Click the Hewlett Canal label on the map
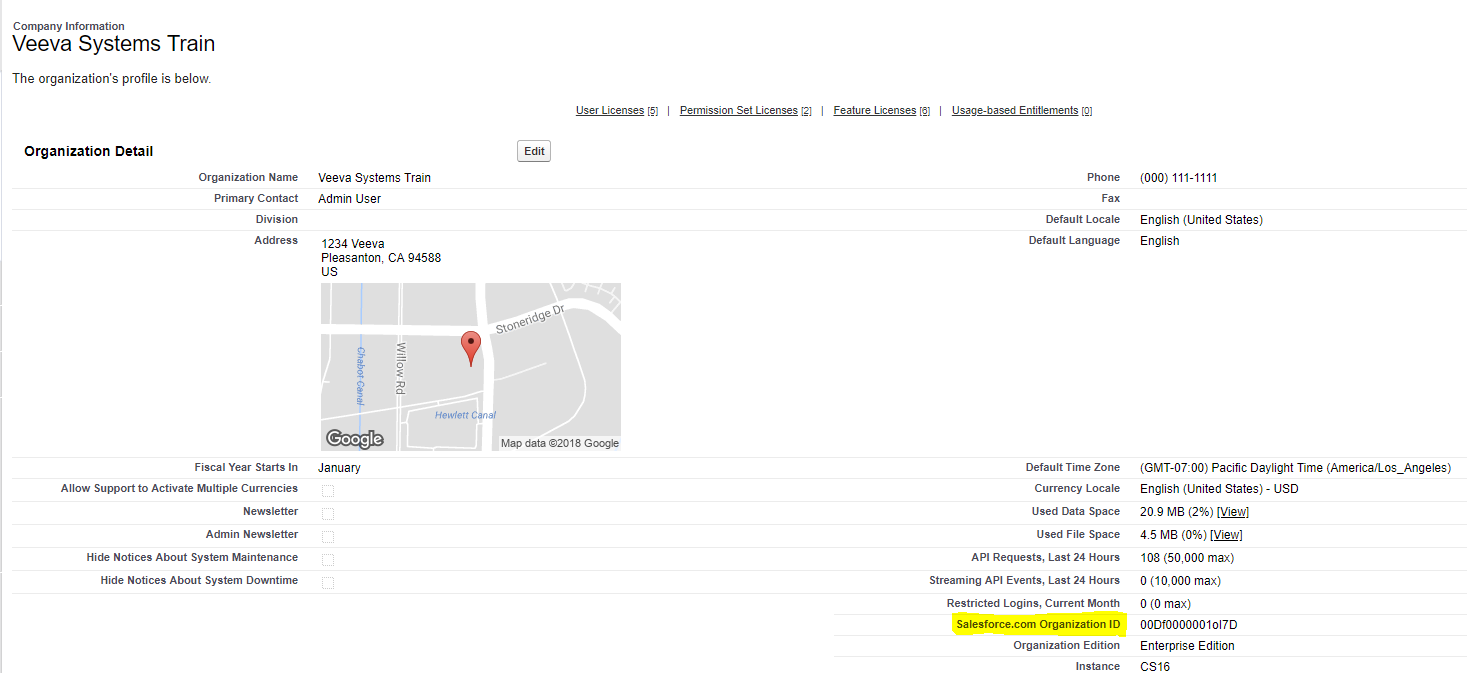 pos(465,415)
